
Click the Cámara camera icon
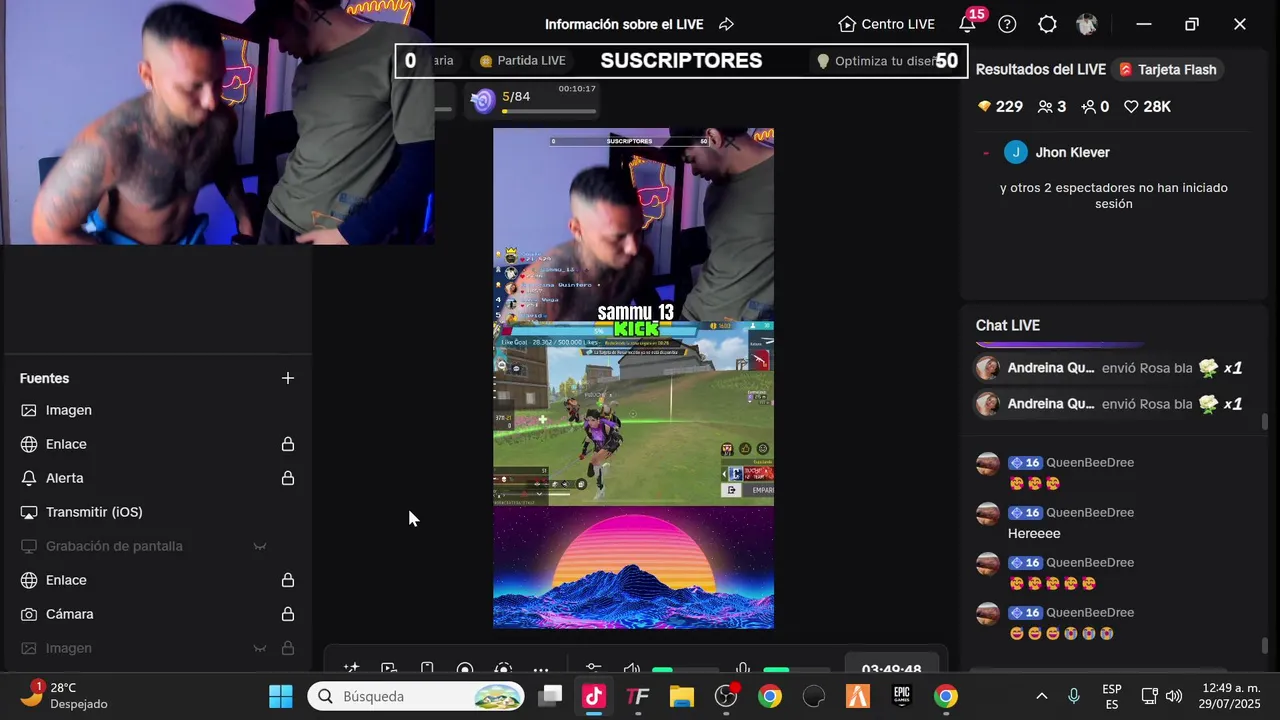[29, 614]
